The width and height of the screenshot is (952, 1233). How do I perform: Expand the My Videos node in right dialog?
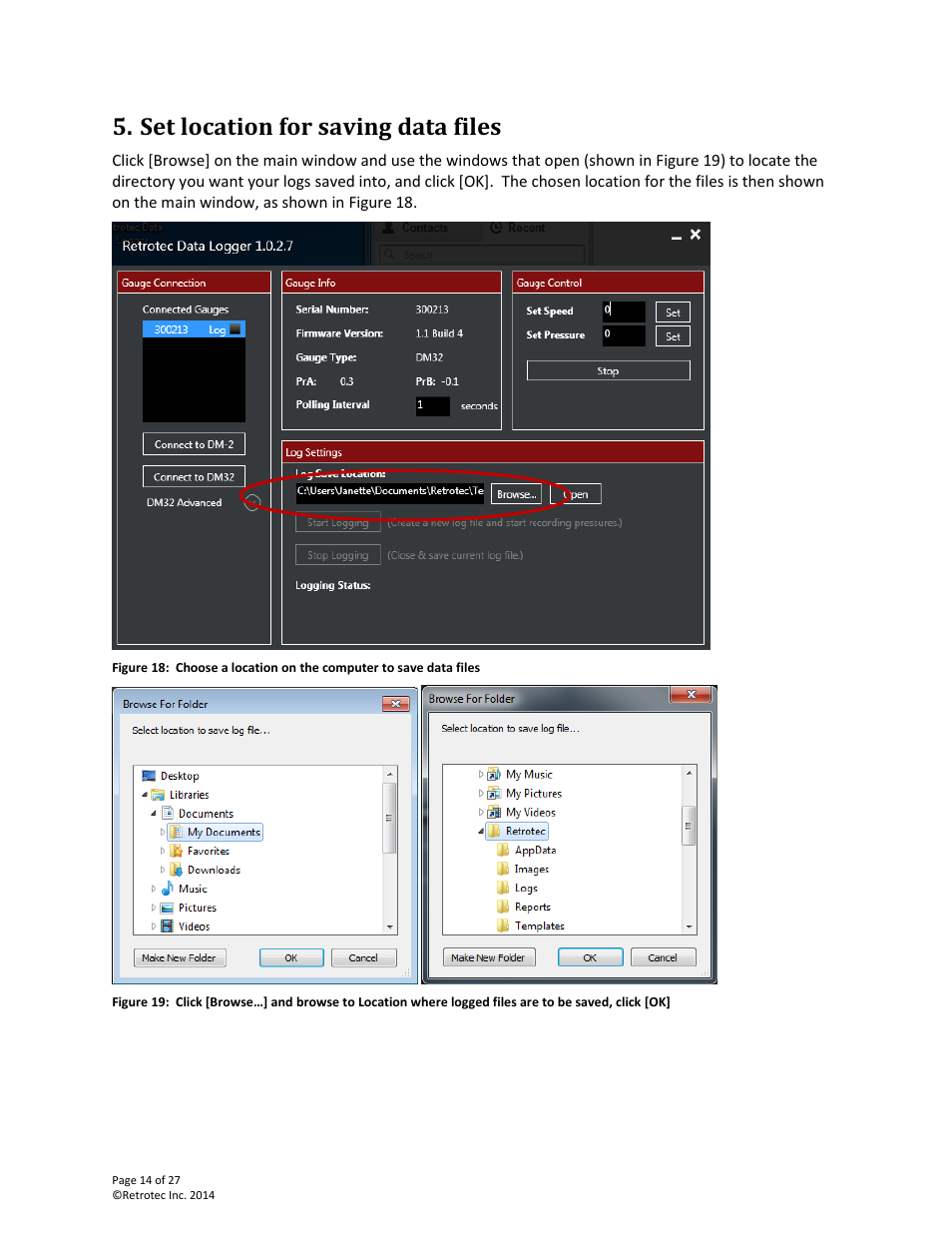click(481, 812)
